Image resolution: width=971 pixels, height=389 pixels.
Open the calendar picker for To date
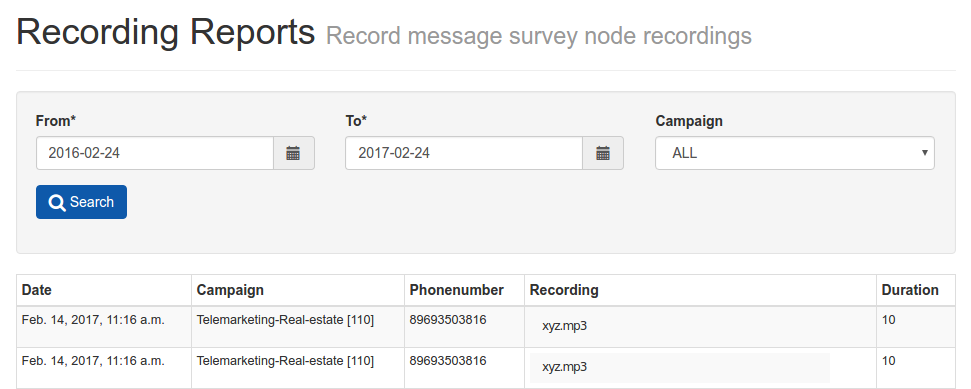[603, 153]
